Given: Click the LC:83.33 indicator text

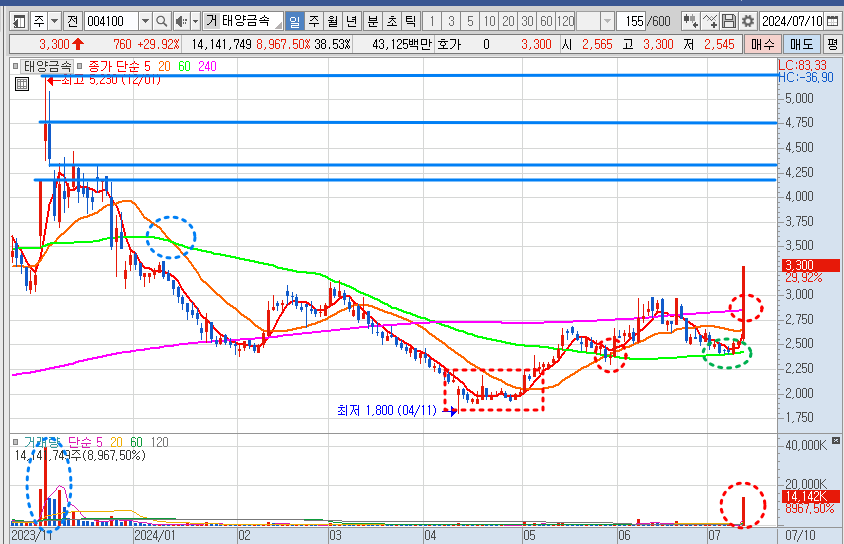Looking at the screenshot, I should pyautogui.click(x=802, y=65).
